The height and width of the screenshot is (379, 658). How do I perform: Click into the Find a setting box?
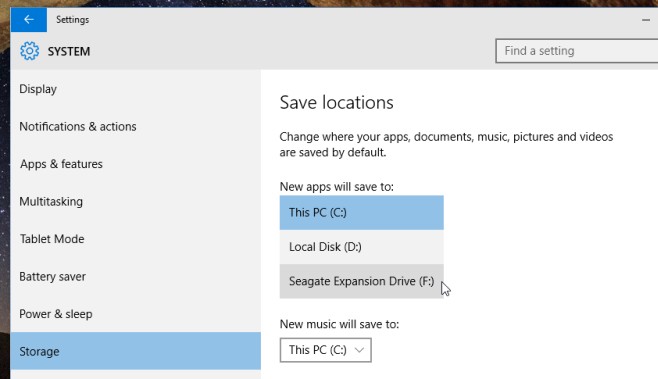[577, 51]
